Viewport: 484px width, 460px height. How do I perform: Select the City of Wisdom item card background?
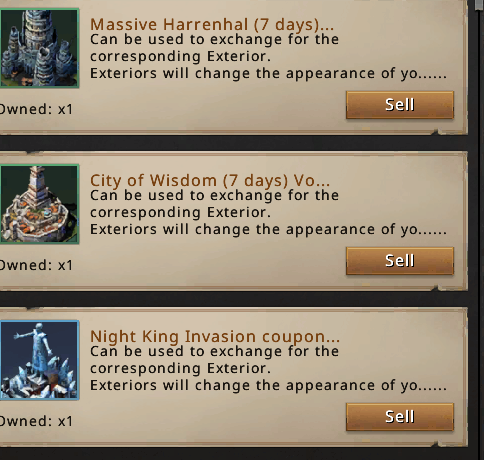(x=233, y=221)
